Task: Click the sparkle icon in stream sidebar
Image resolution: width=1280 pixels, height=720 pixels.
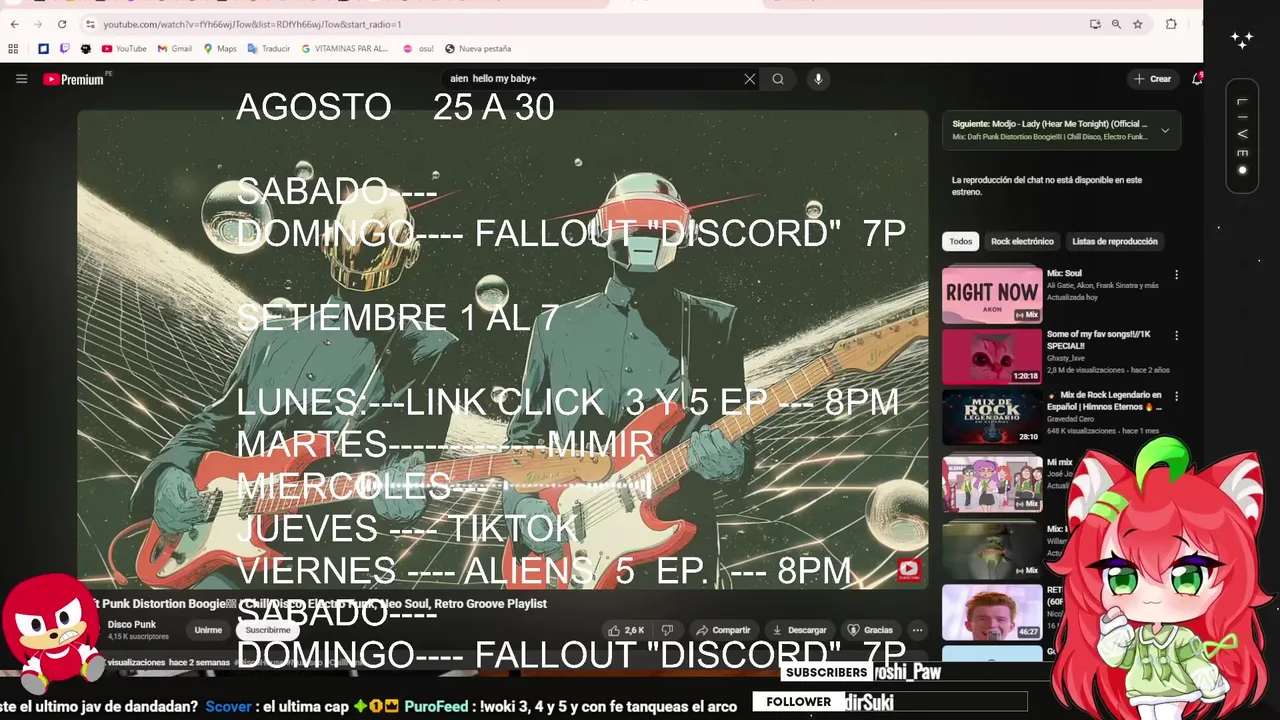Action: [1242, 40]
